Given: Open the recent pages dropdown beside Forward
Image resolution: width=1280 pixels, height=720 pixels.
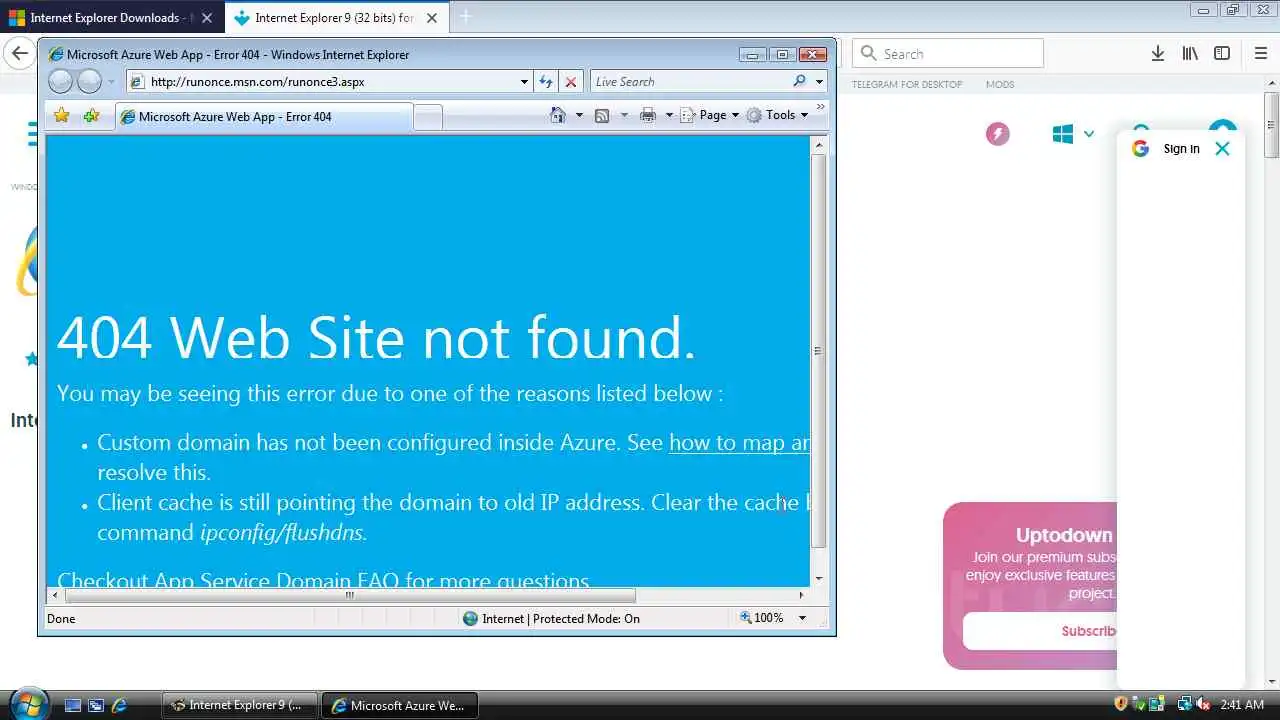Looking at the screenshot, I should tap(111, 82).
